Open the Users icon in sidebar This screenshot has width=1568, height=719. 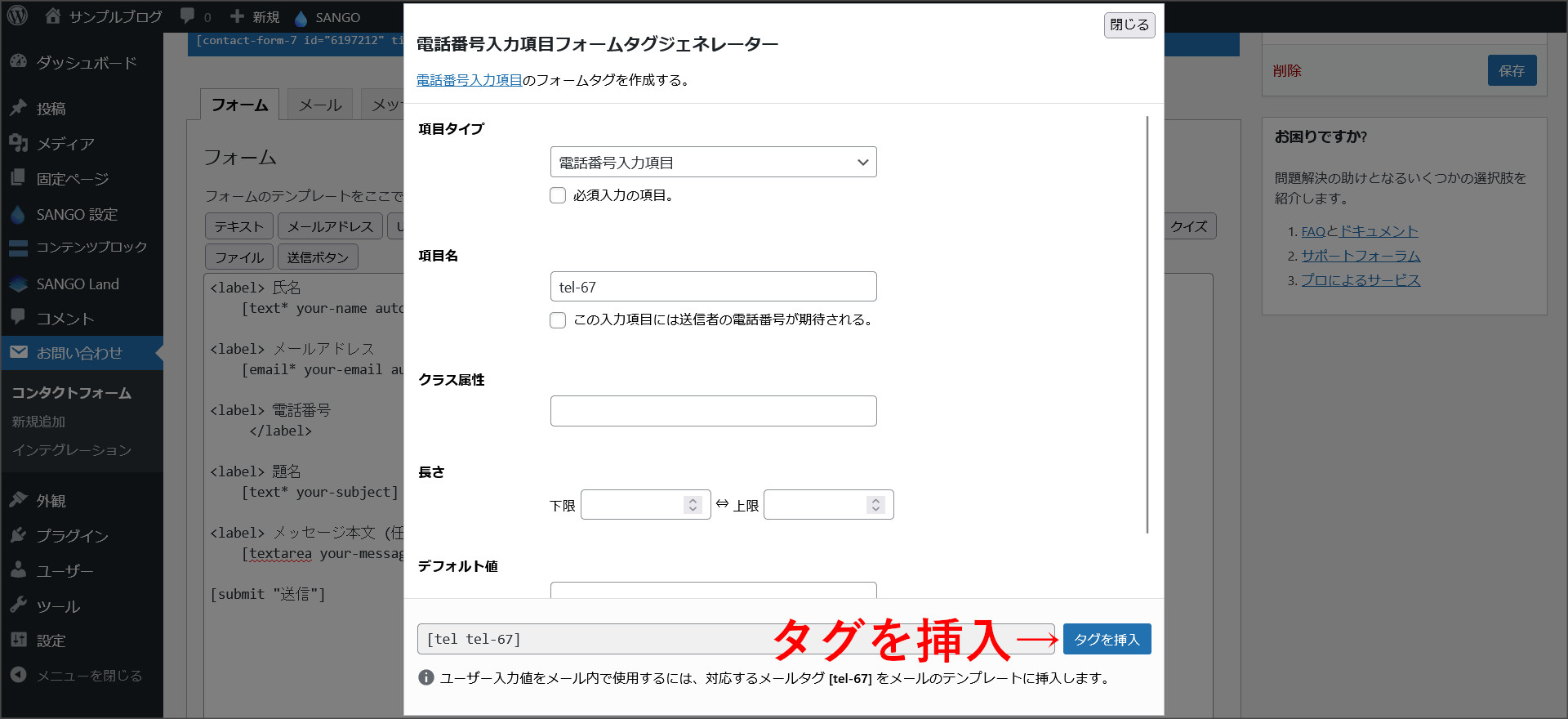pos(19,570)
